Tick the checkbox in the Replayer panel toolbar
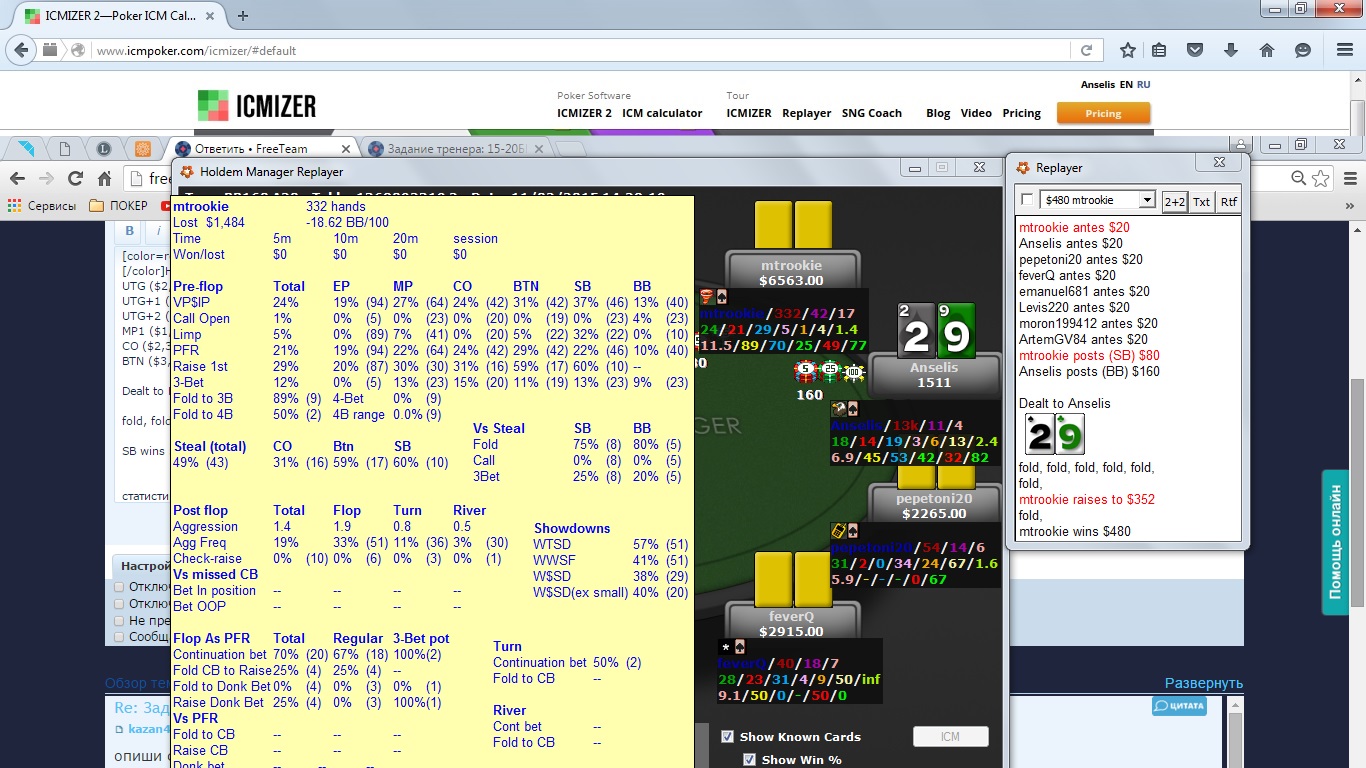 (1027, 200)
